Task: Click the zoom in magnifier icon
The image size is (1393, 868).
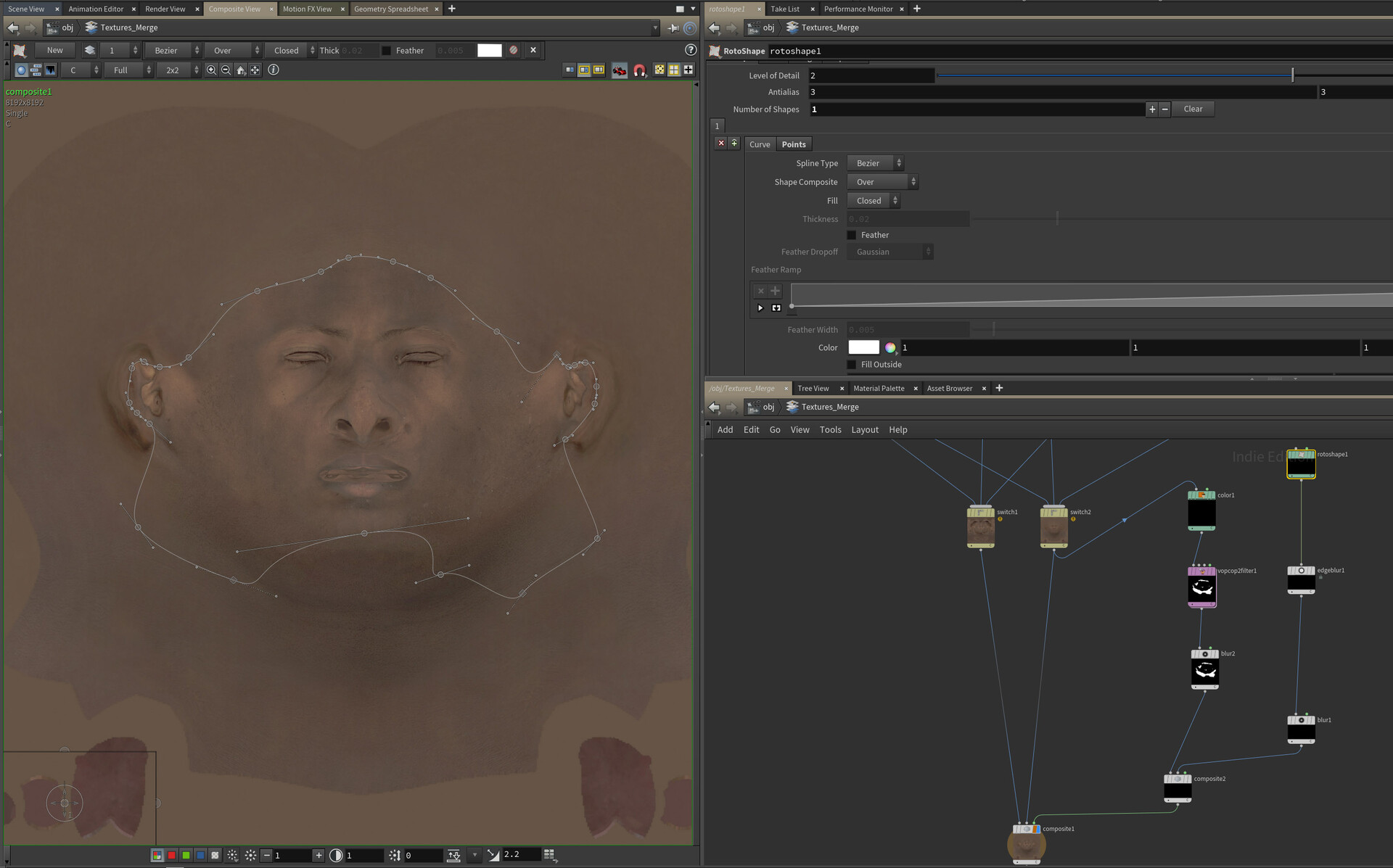Action: click(x=211, y=70)
